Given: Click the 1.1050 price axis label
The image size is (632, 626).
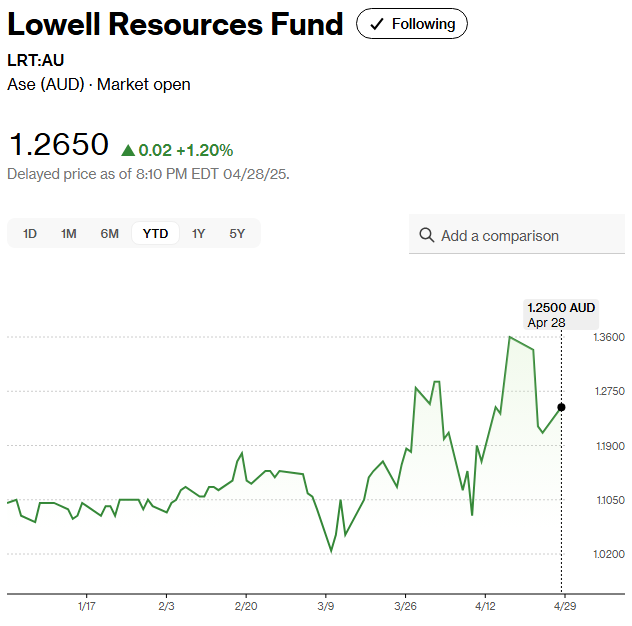Looking at the screenshot, I should point(610,500).
